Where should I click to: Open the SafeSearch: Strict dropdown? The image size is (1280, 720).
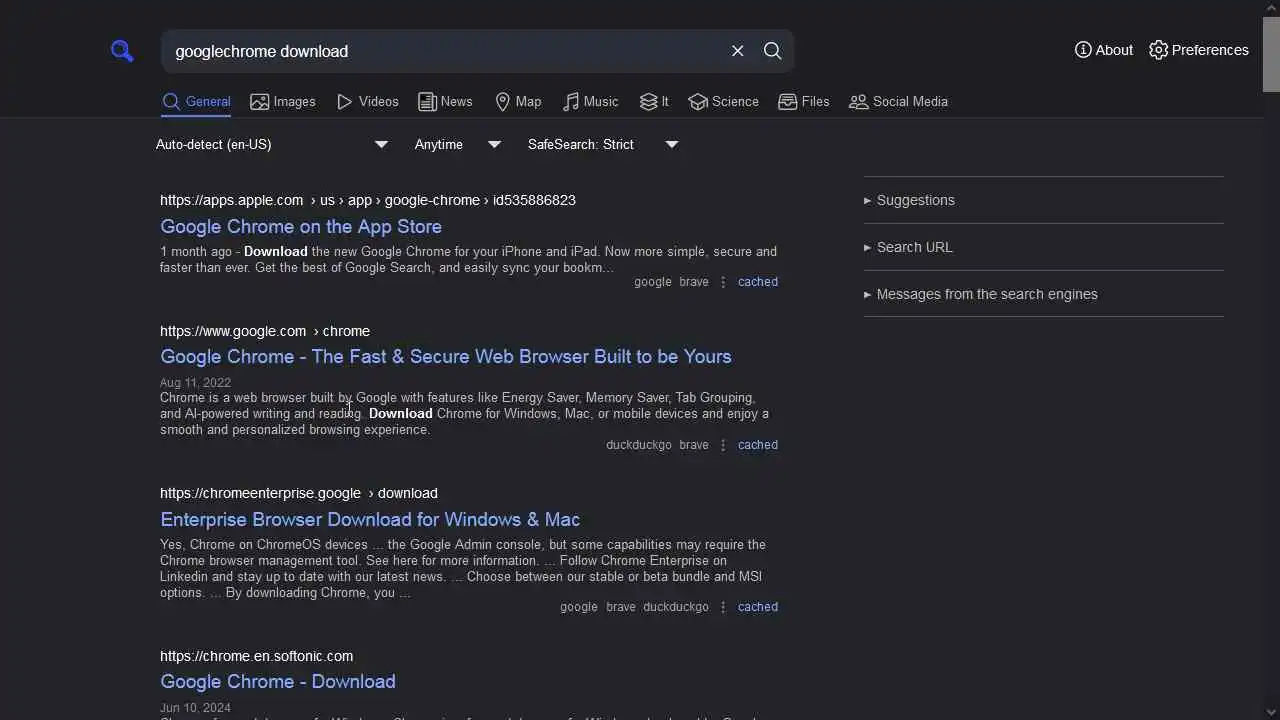coord(603,145)
